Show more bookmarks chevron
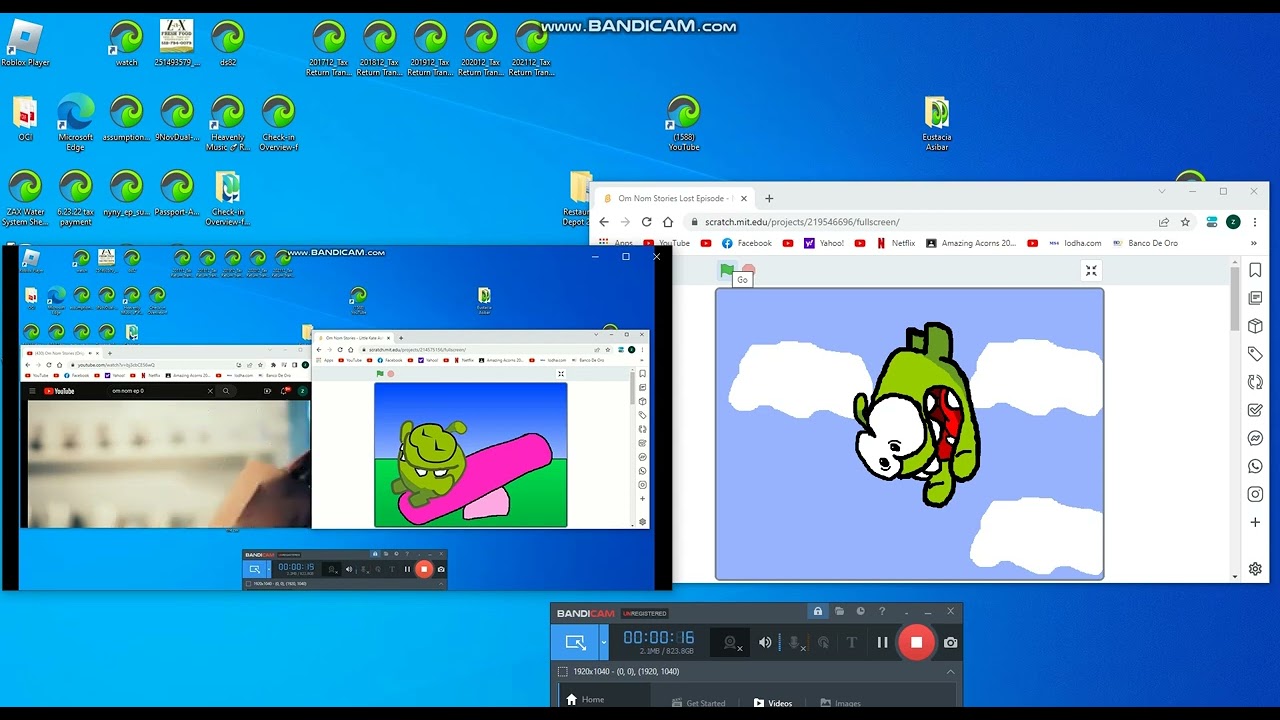This screenshot has width=1280, height=720. tap(1254, 243)
